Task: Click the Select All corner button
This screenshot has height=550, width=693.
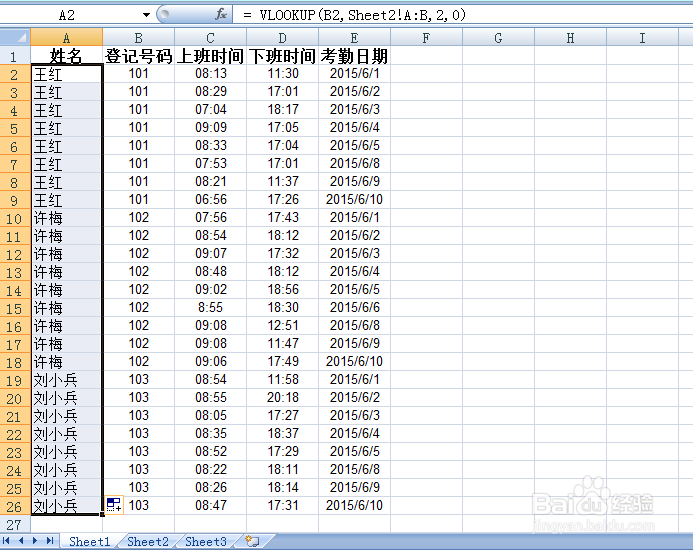Action: coord(15,37)
